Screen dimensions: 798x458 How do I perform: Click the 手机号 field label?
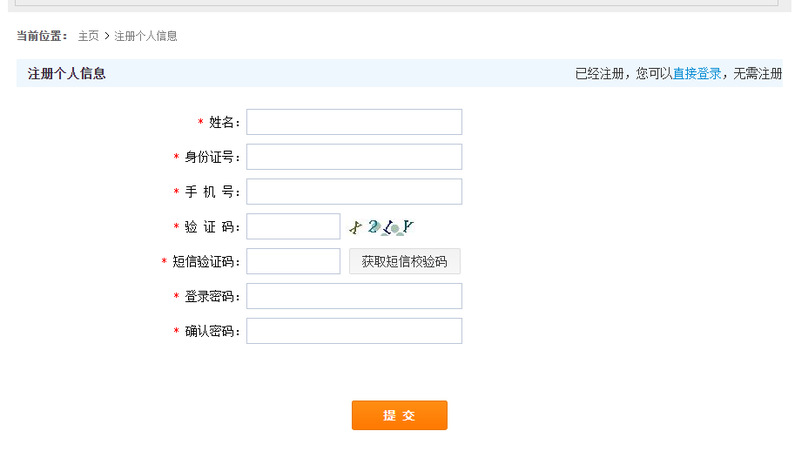pos(211,193)
